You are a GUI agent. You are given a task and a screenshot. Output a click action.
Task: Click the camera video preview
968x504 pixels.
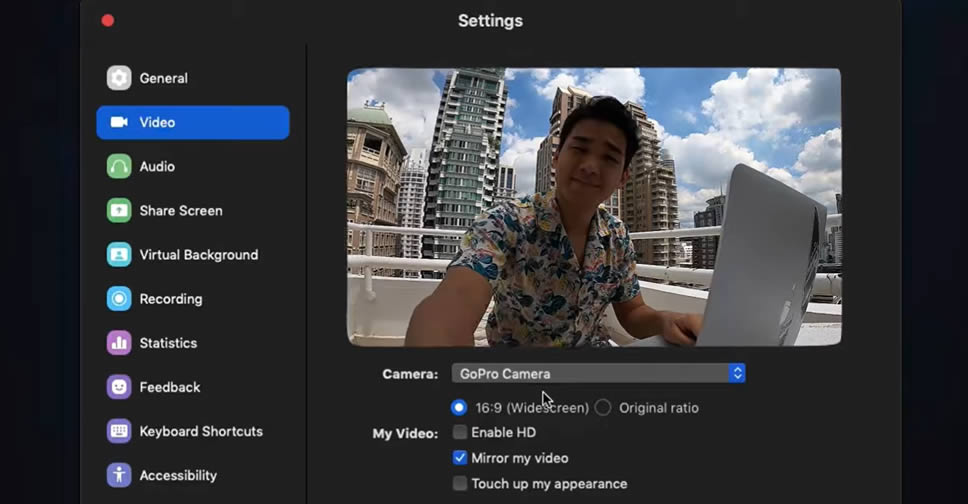593,207
